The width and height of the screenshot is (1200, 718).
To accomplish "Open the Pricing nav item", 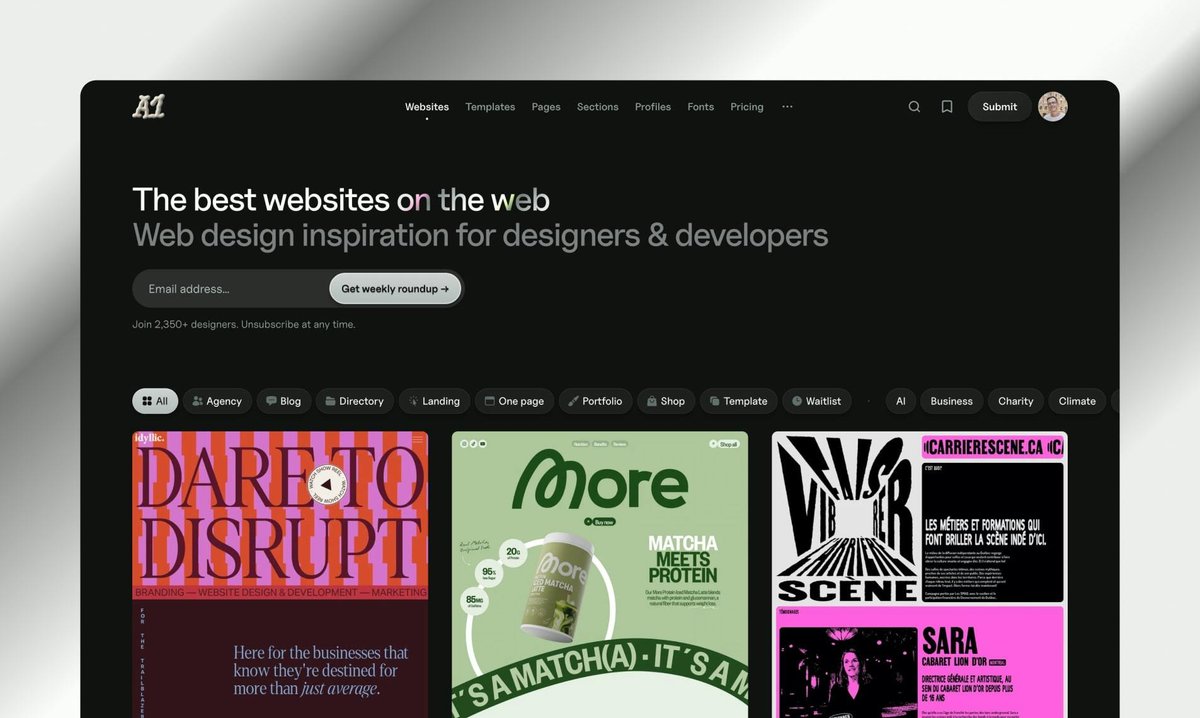I will point(747,107).
